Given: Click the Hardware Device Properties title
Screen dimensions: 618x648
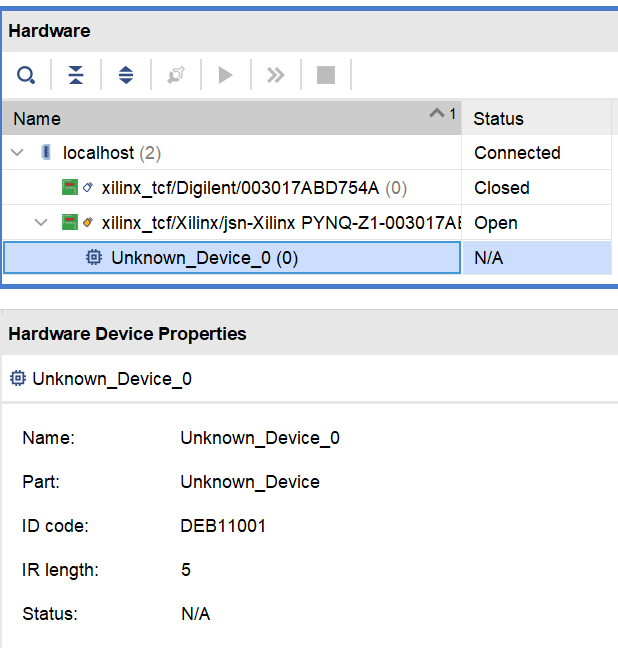Looking at the screenshot, I should tap(127, 334).
